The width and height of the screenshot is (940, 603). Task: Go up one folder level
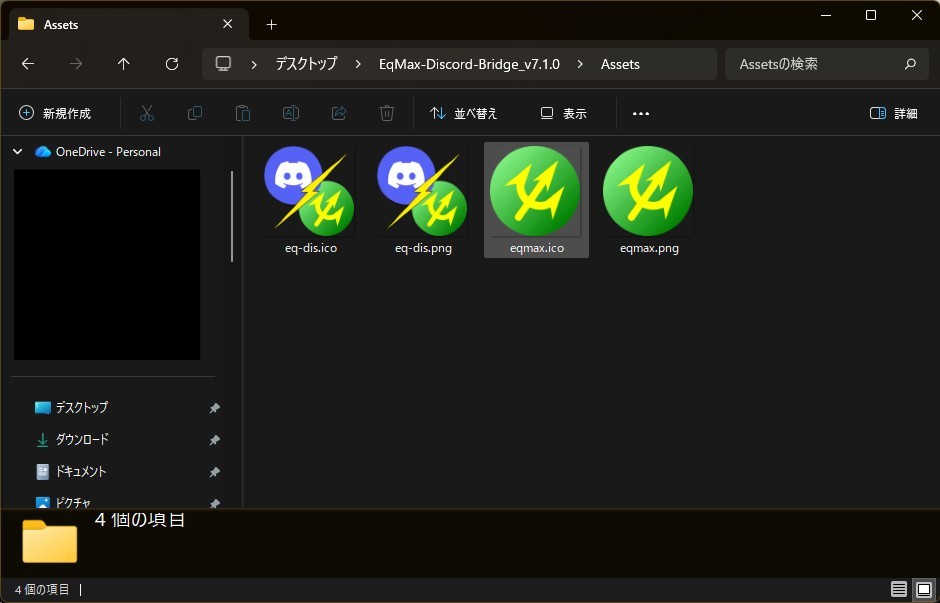(123, 64)
